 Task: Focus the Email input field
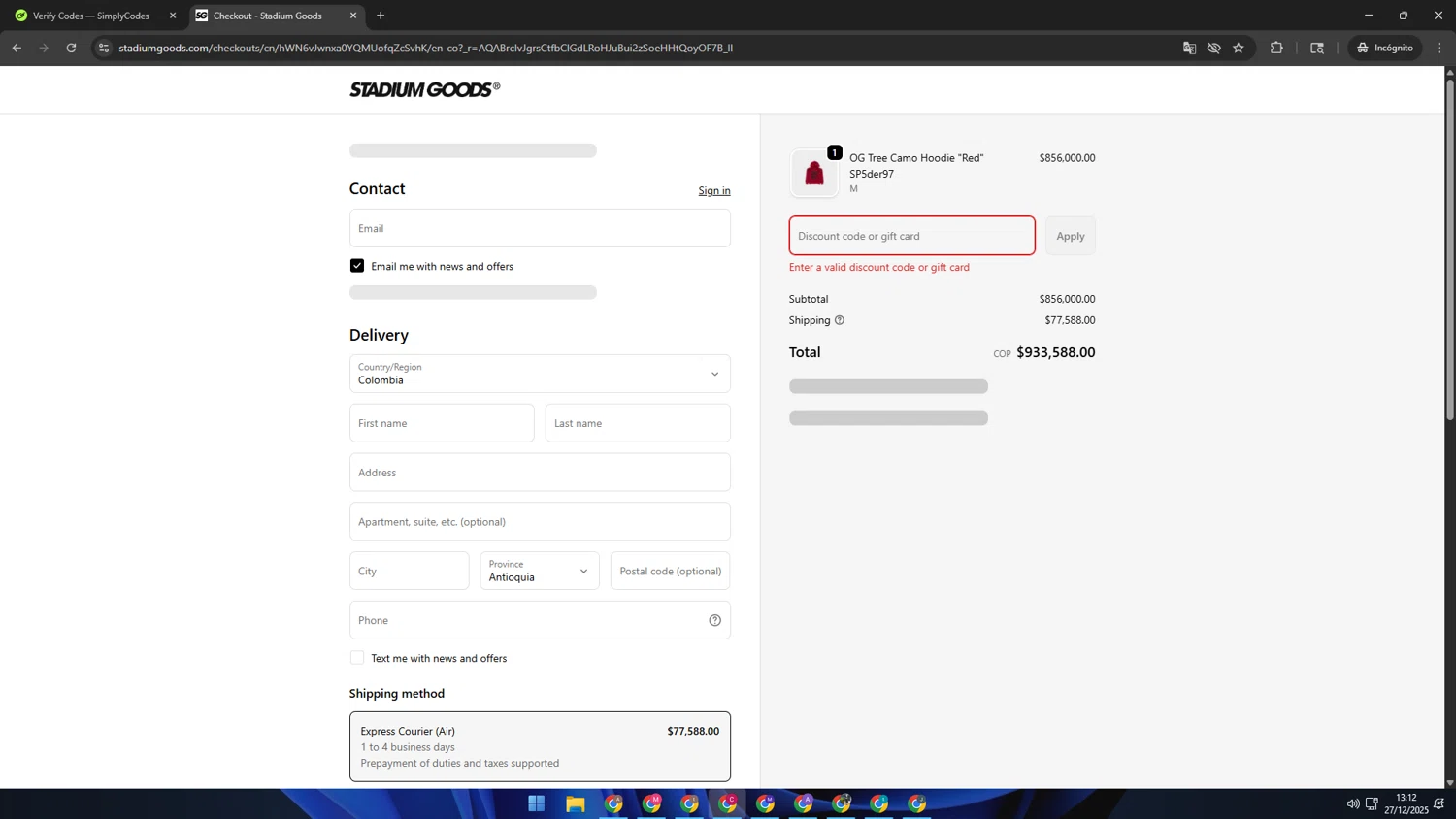click(x=540, y=228)
